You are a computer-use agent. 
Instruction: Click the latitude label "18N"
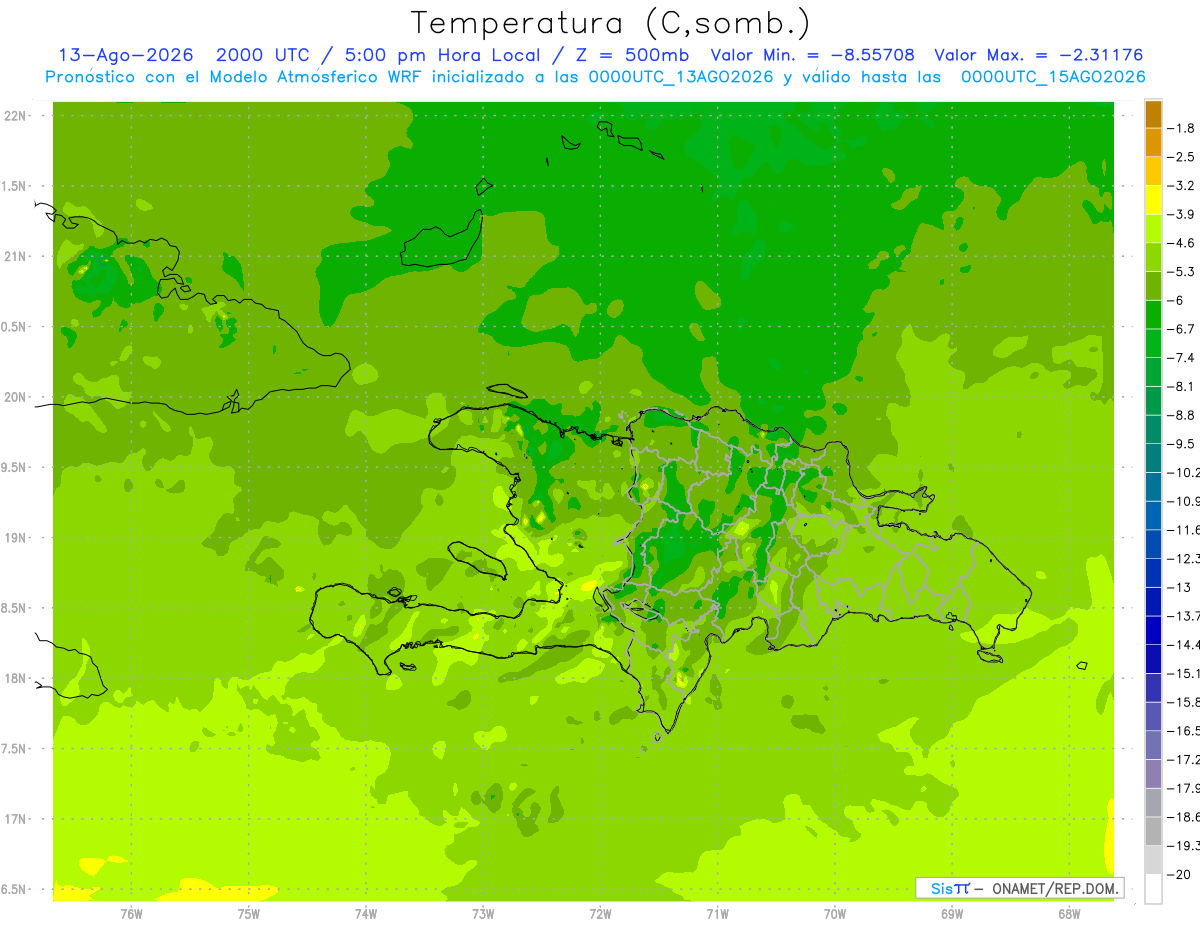[x=15, y=678]
